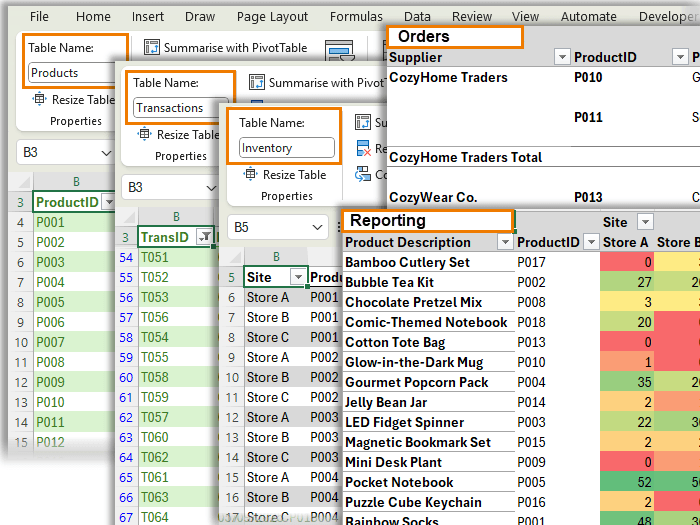Select cell P011 in Products table
700x525 pixels.
[x=74, y=422]
